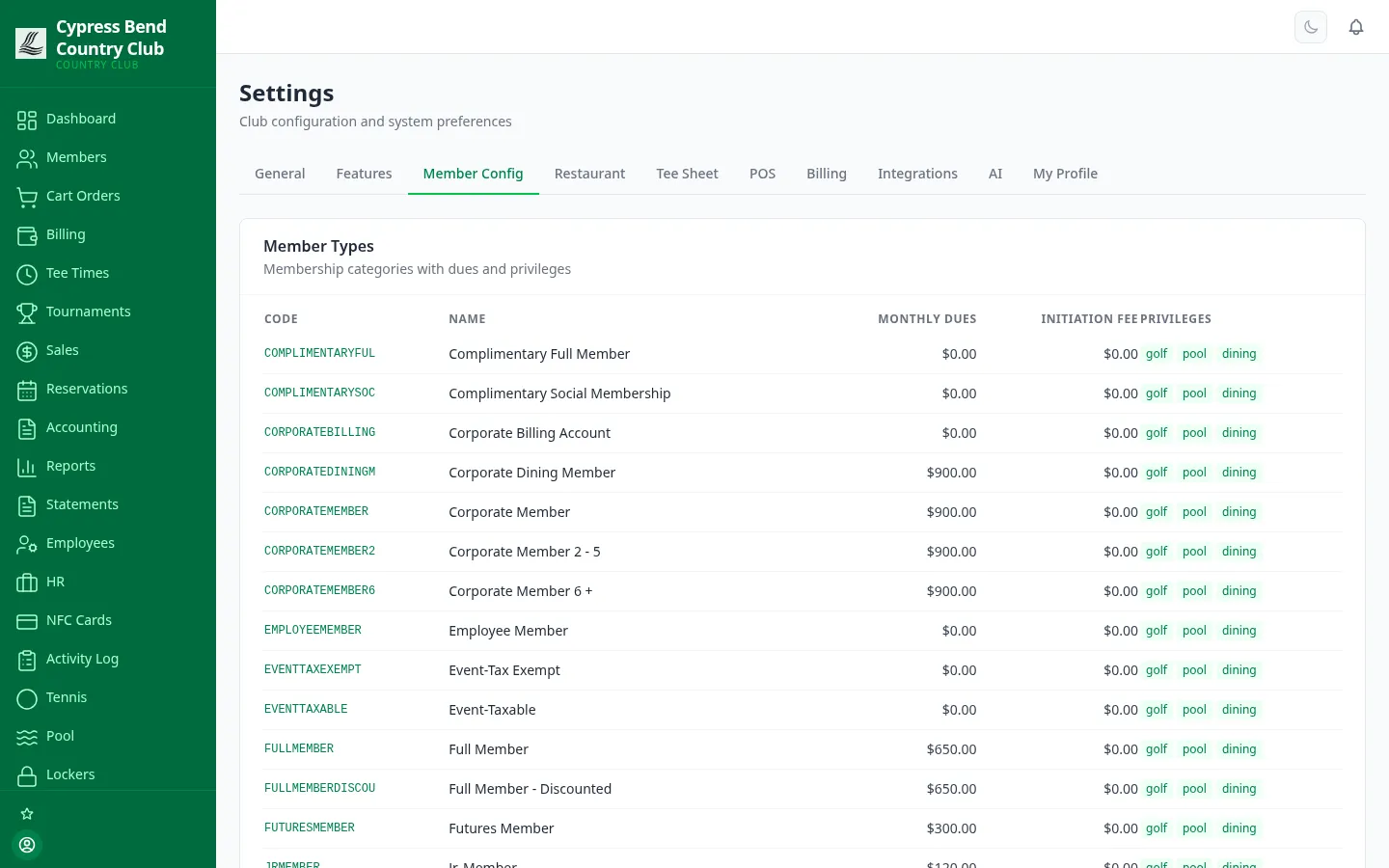Image resolution: width=1389 pixels, height=868 pixels.
Task: Select the FUTURESMEMBER code
Action: [310, 827]
